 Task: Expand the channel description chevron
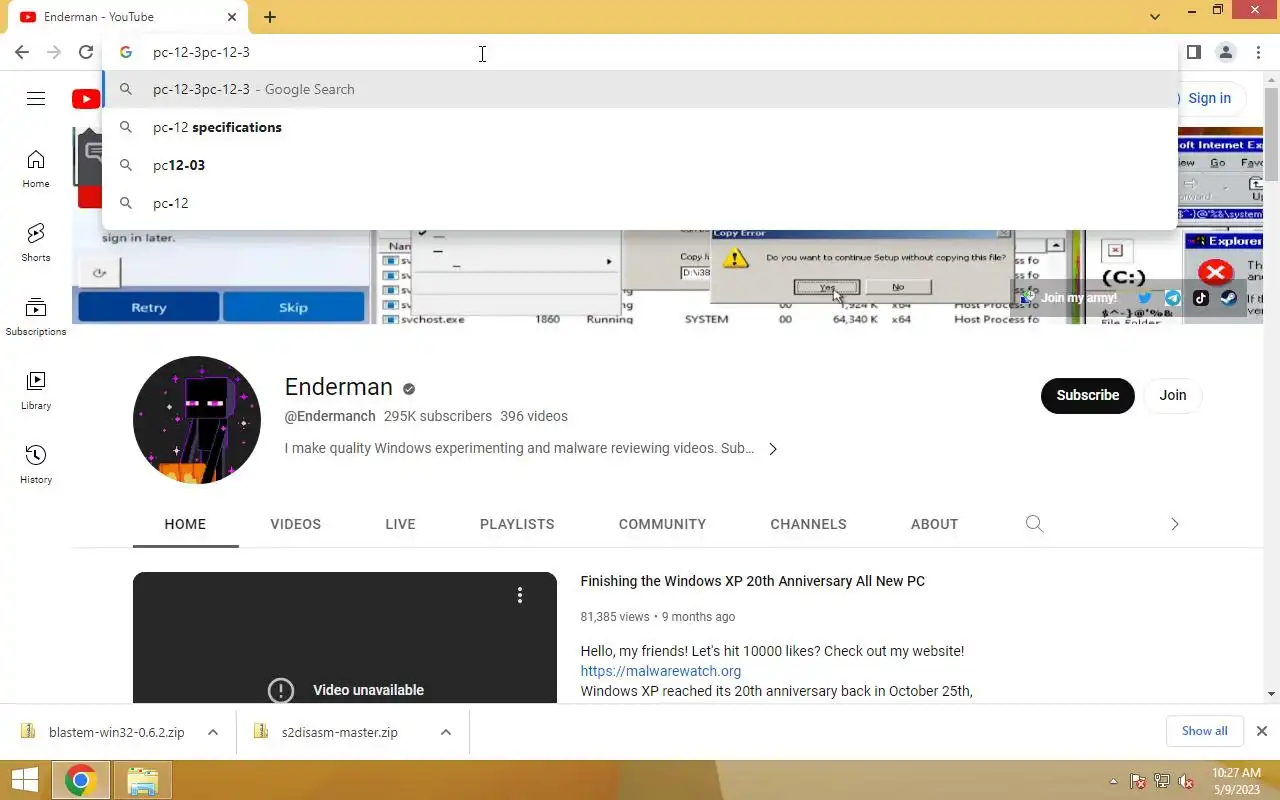point(773,449)
